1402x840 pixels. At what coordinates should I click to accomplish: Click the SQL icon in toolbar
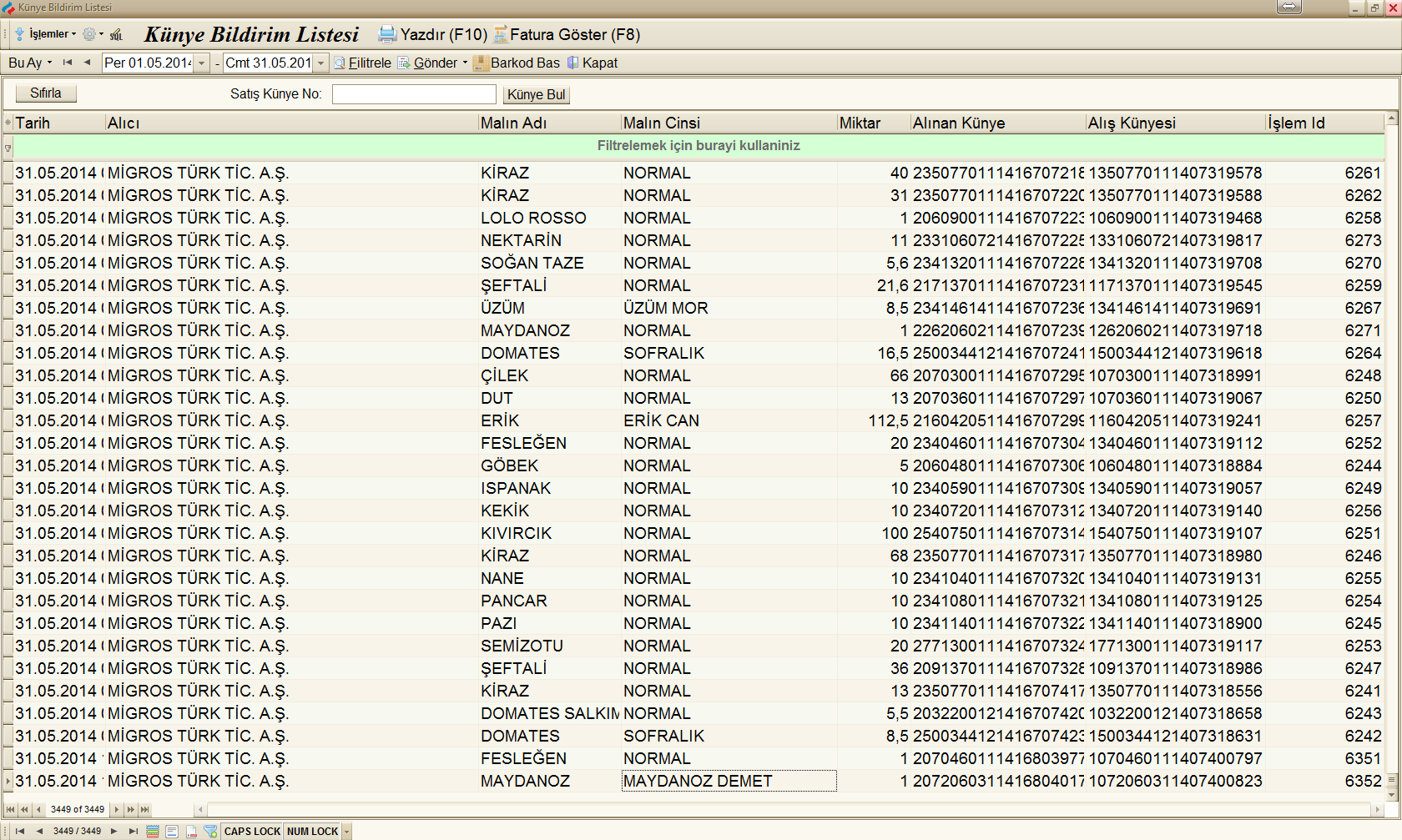point(116,34)
